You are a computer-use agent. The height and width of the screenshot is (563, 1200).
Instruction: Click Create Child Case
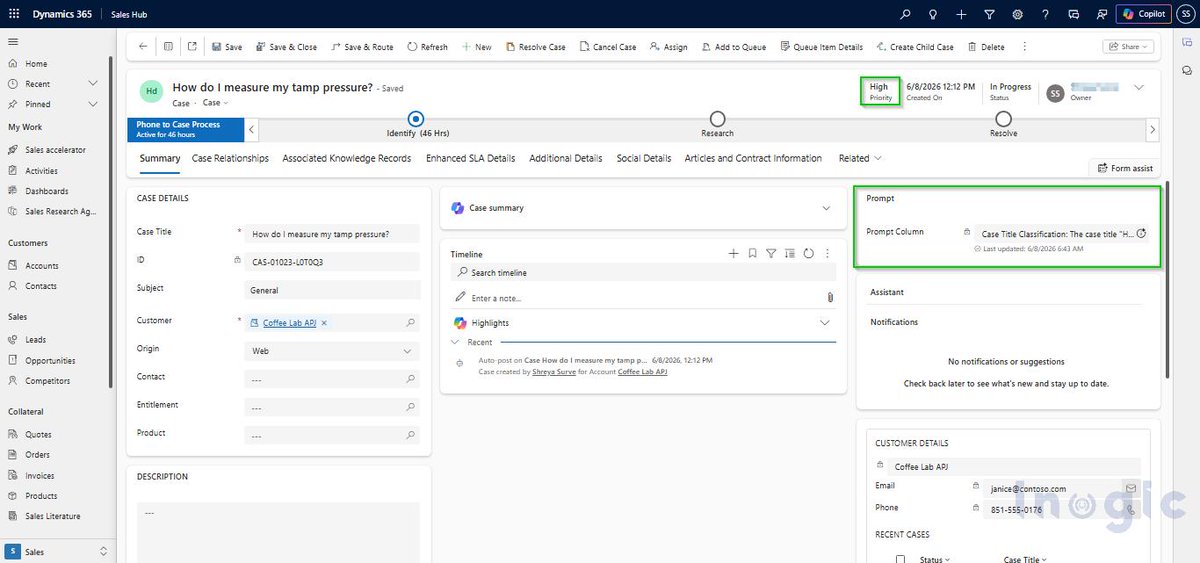tap(915, 47)
